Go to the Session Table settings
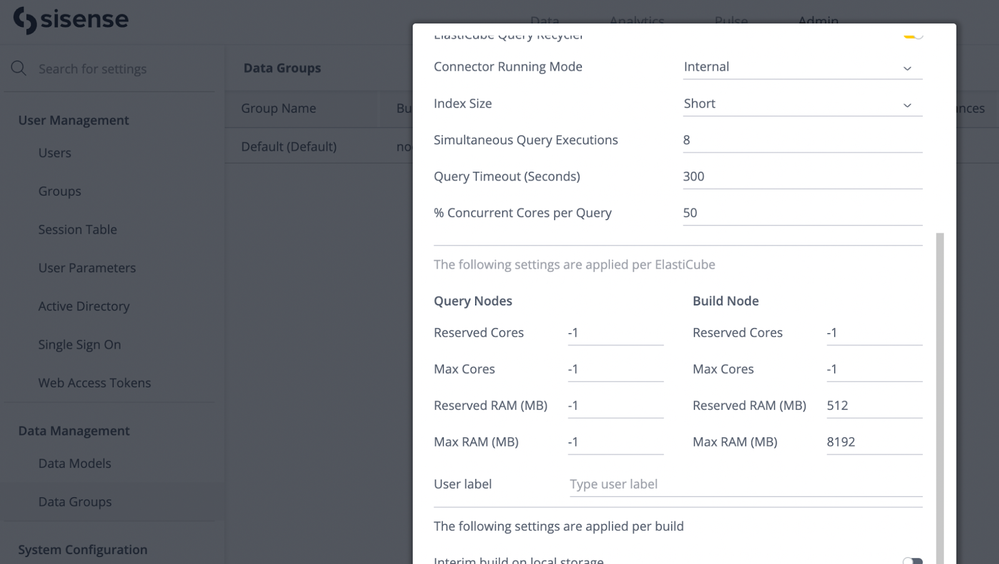Image resolution: width=999 pixels, height=564 pixels. tap(78, 230)
